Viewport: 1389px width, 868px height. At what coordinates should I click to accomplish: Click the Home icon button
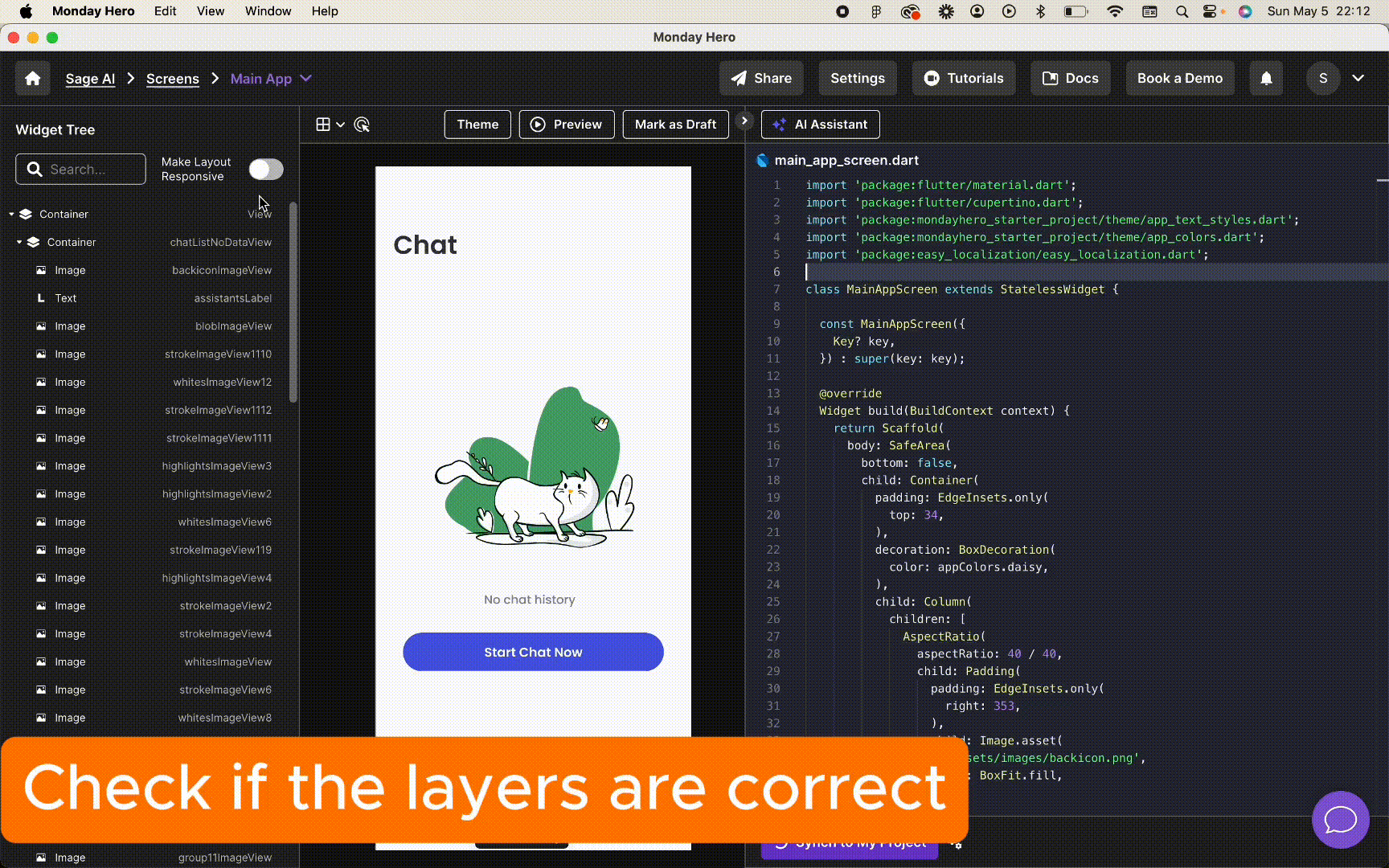33,78
